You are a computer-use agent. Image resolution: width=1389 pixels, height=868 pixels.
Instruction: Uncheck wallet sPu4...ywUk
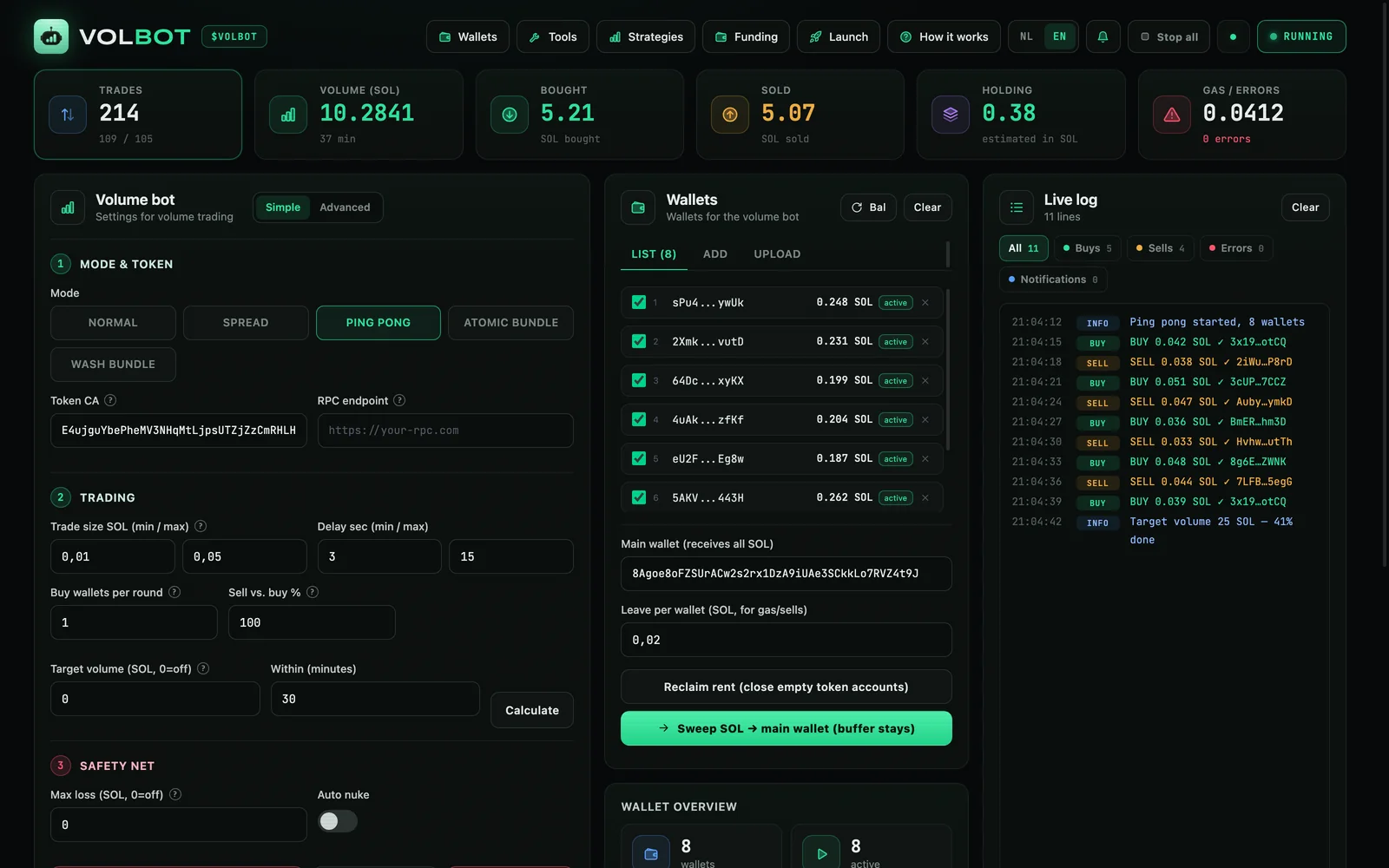click(x=639, y=302)
